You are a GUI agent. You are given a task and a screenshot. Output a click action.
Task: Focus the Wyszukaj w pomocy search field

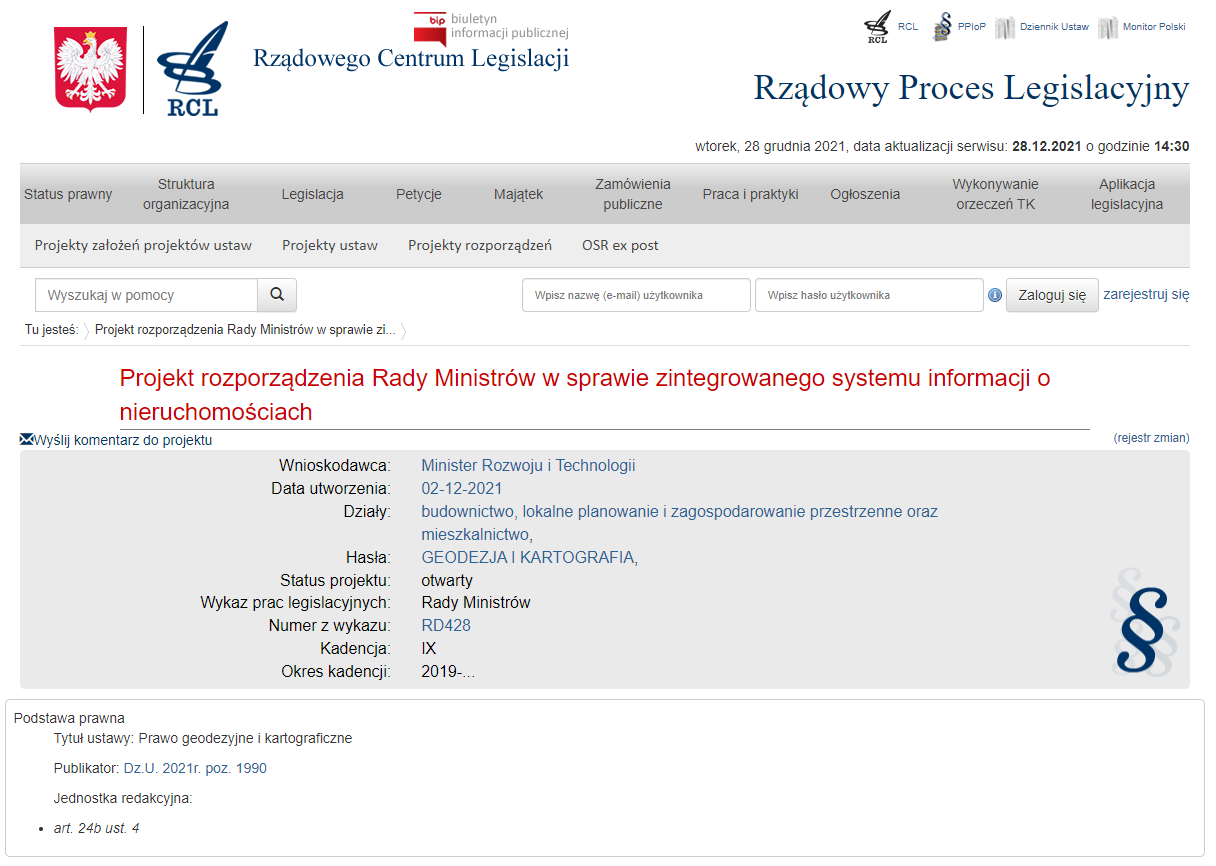[x=146, y=295]
